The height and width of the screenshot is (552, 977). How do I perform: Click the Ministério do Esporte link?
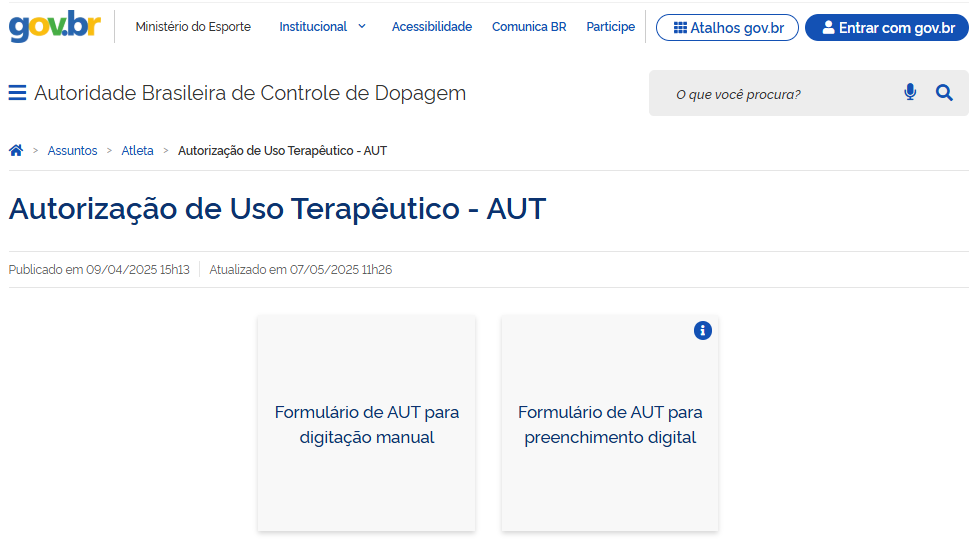click(x=193, y=27)
